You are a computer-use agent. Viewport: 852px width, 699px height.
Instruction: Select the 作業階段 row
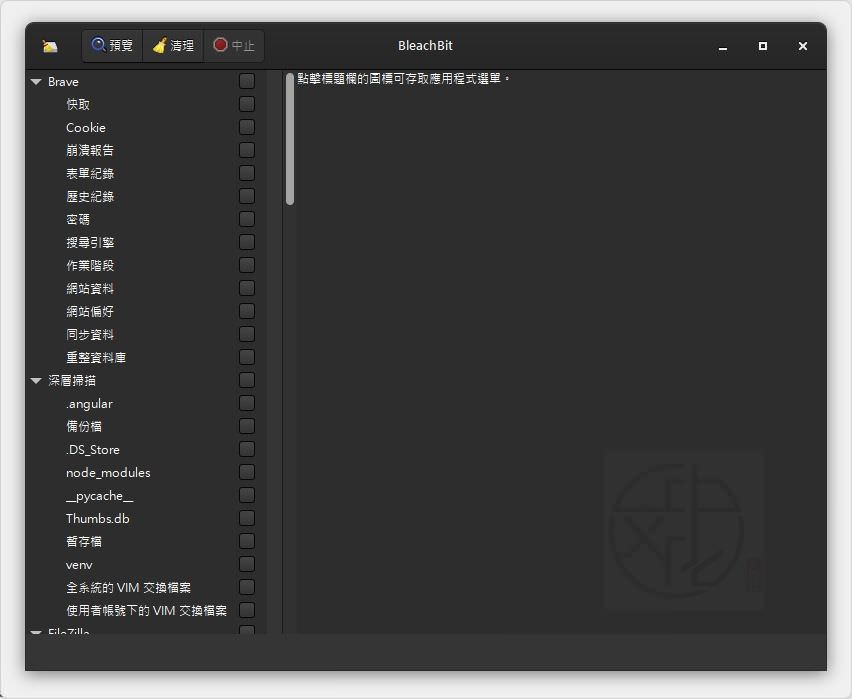click(x=90, y=266)
